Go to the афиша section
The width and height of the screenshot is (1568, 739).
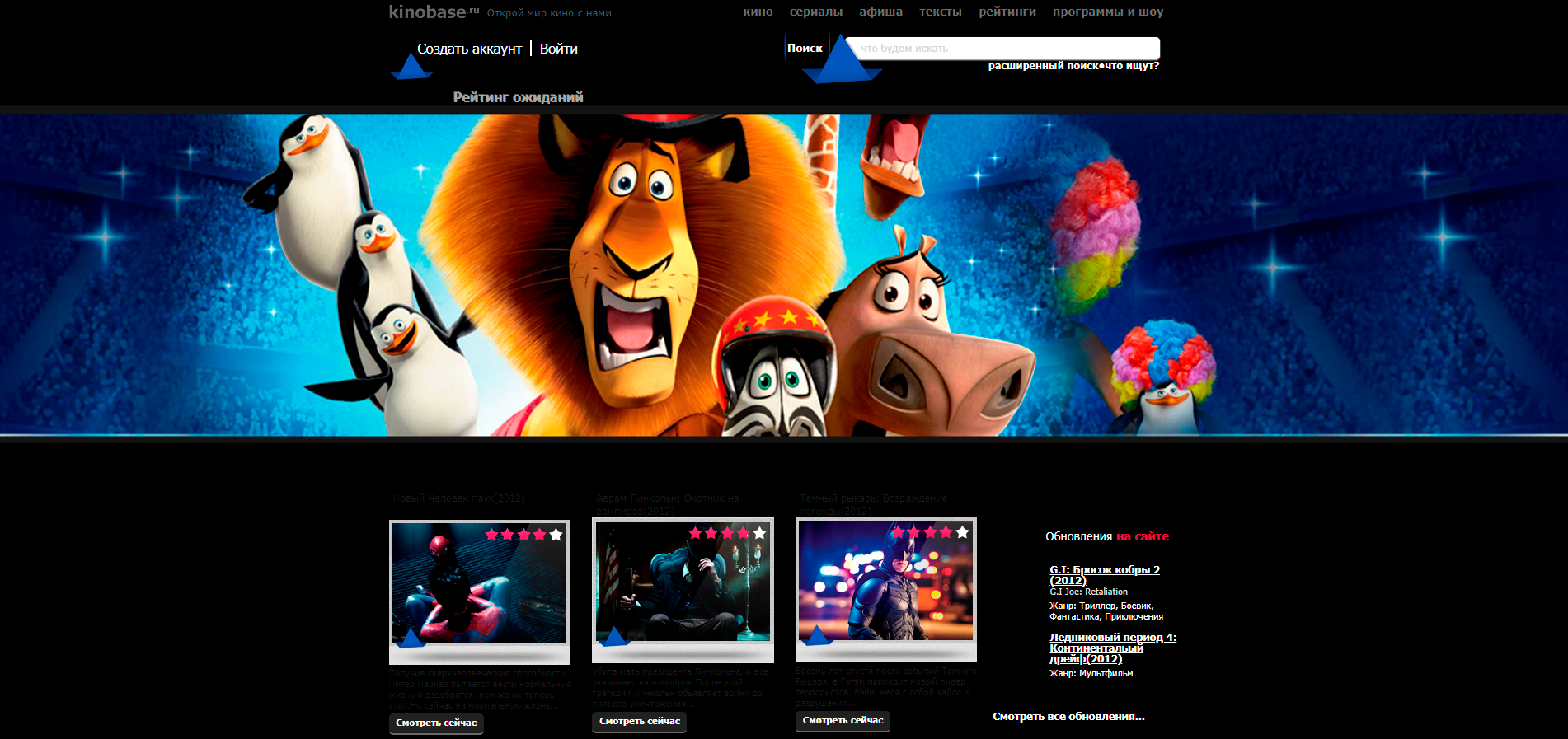880,12
